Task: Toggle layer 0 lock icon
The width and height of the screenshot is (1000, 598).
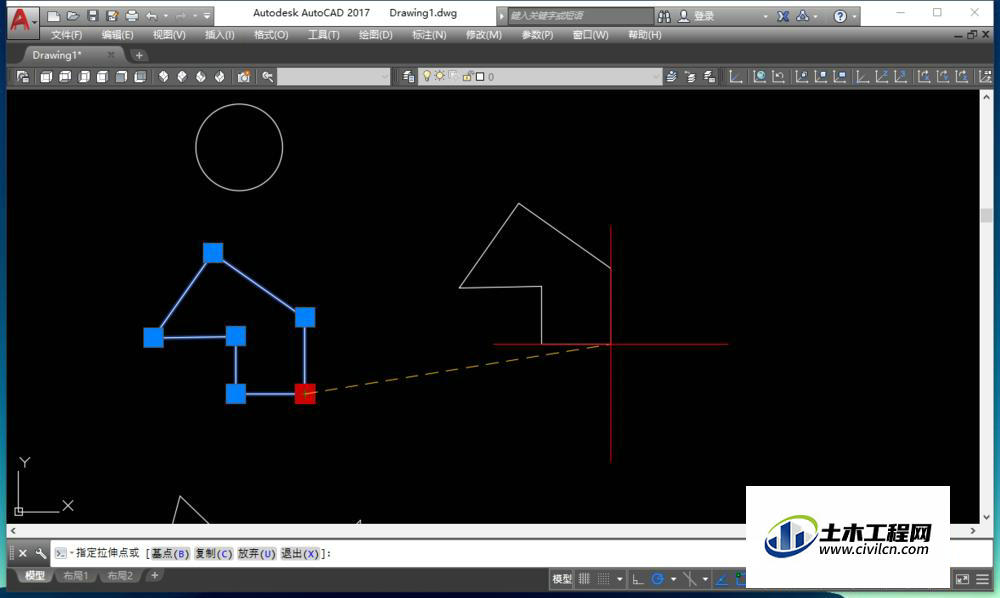Action: (x=467, y=77)
